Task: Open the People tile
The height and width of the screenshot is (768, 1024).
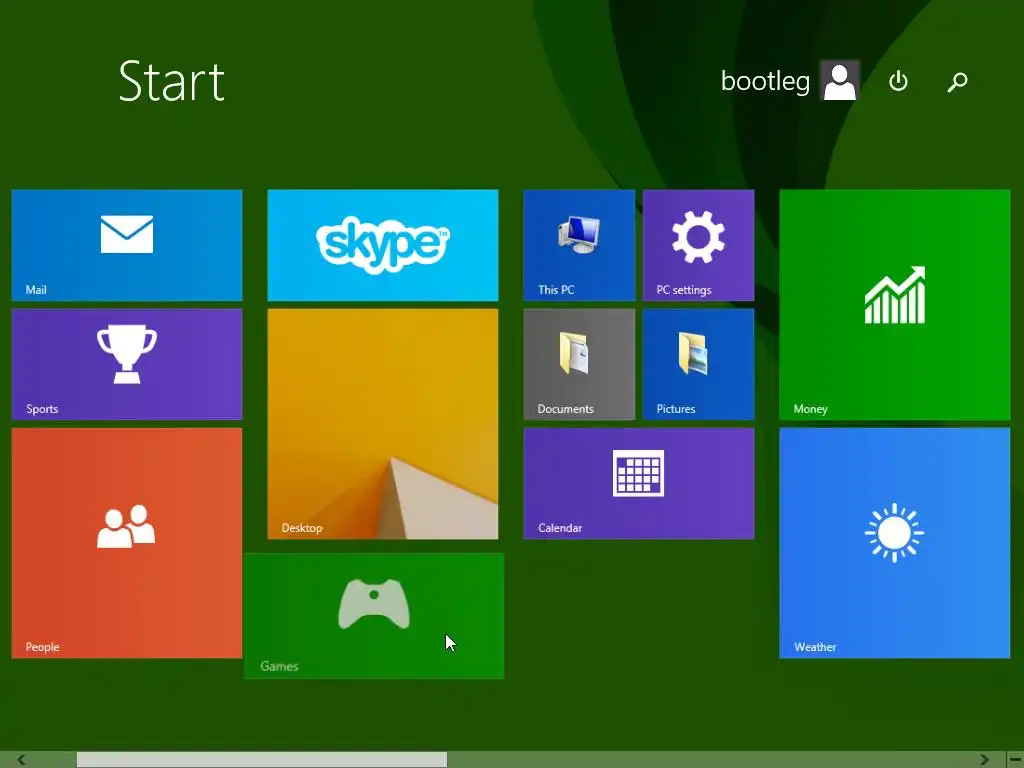Action: tap(127, 543)
